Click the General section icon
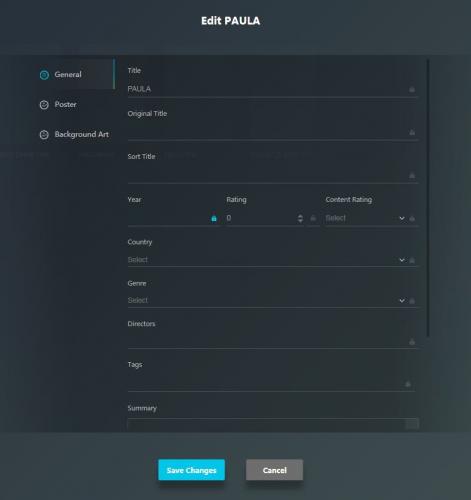 [44, 75]
